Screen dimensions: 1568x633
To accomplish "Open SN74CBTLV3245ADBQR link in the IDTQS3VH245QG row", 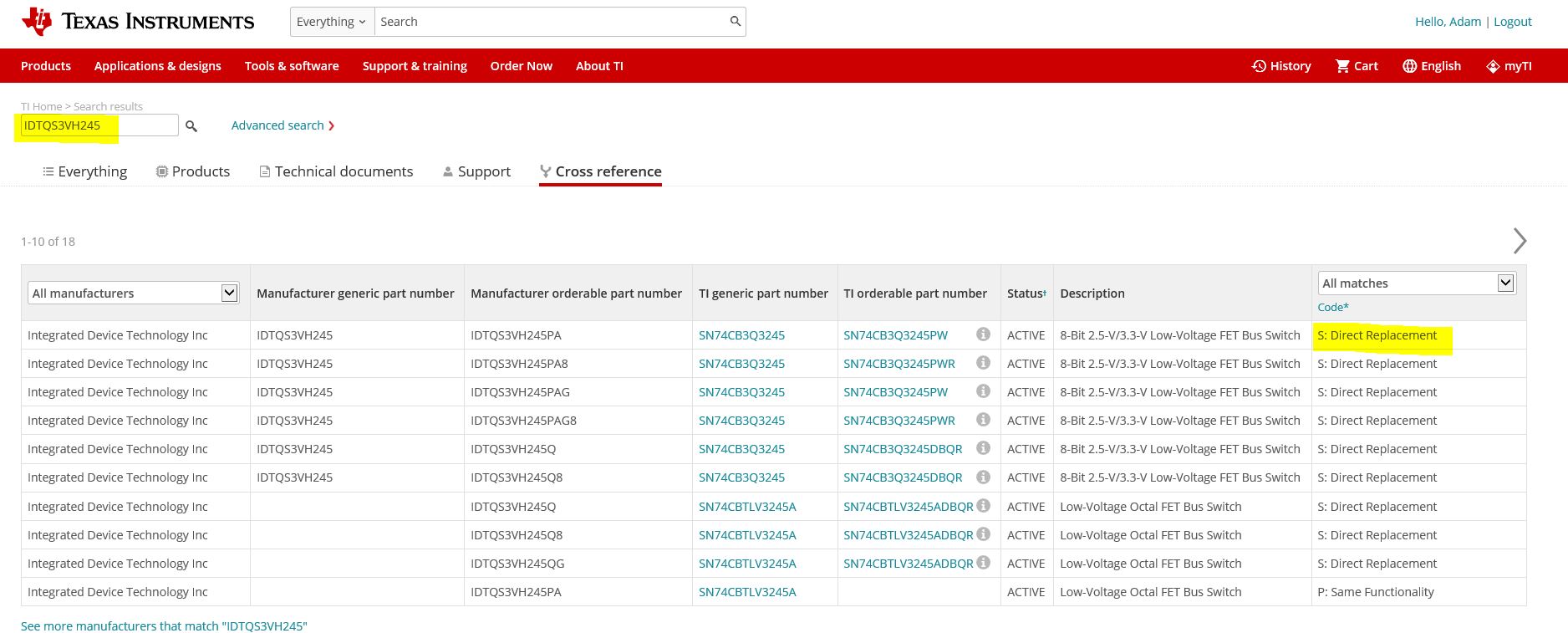I will (x=909, y=564).
